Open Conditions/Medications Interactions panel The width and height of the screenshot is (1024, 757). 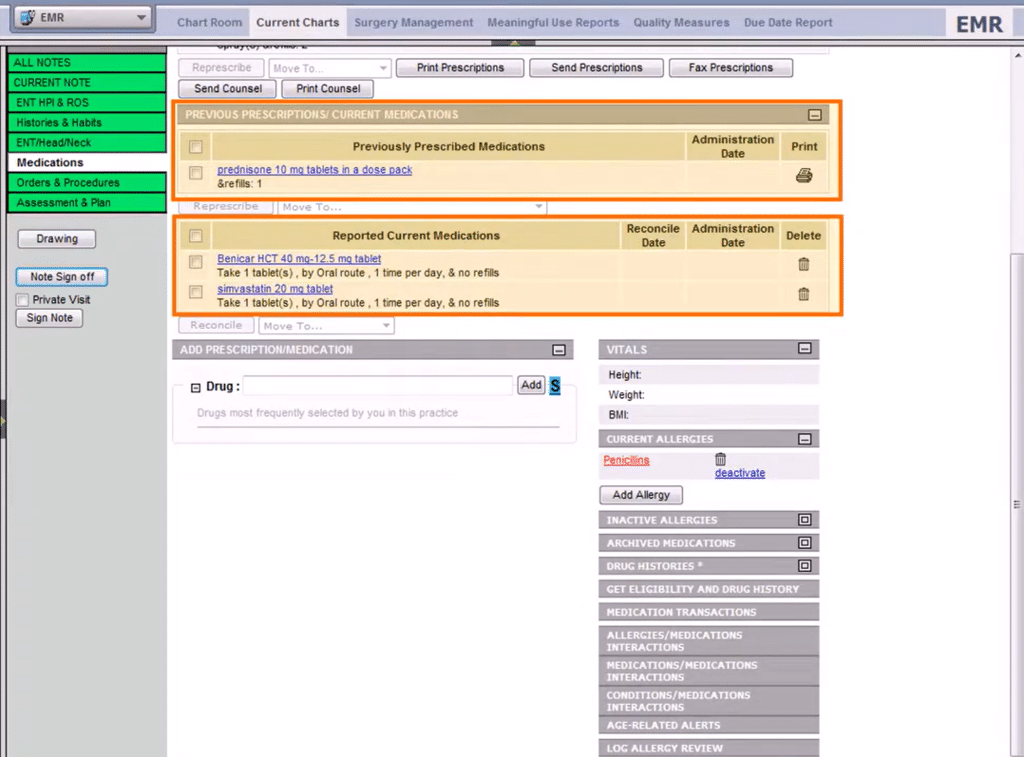pos(709,701)
